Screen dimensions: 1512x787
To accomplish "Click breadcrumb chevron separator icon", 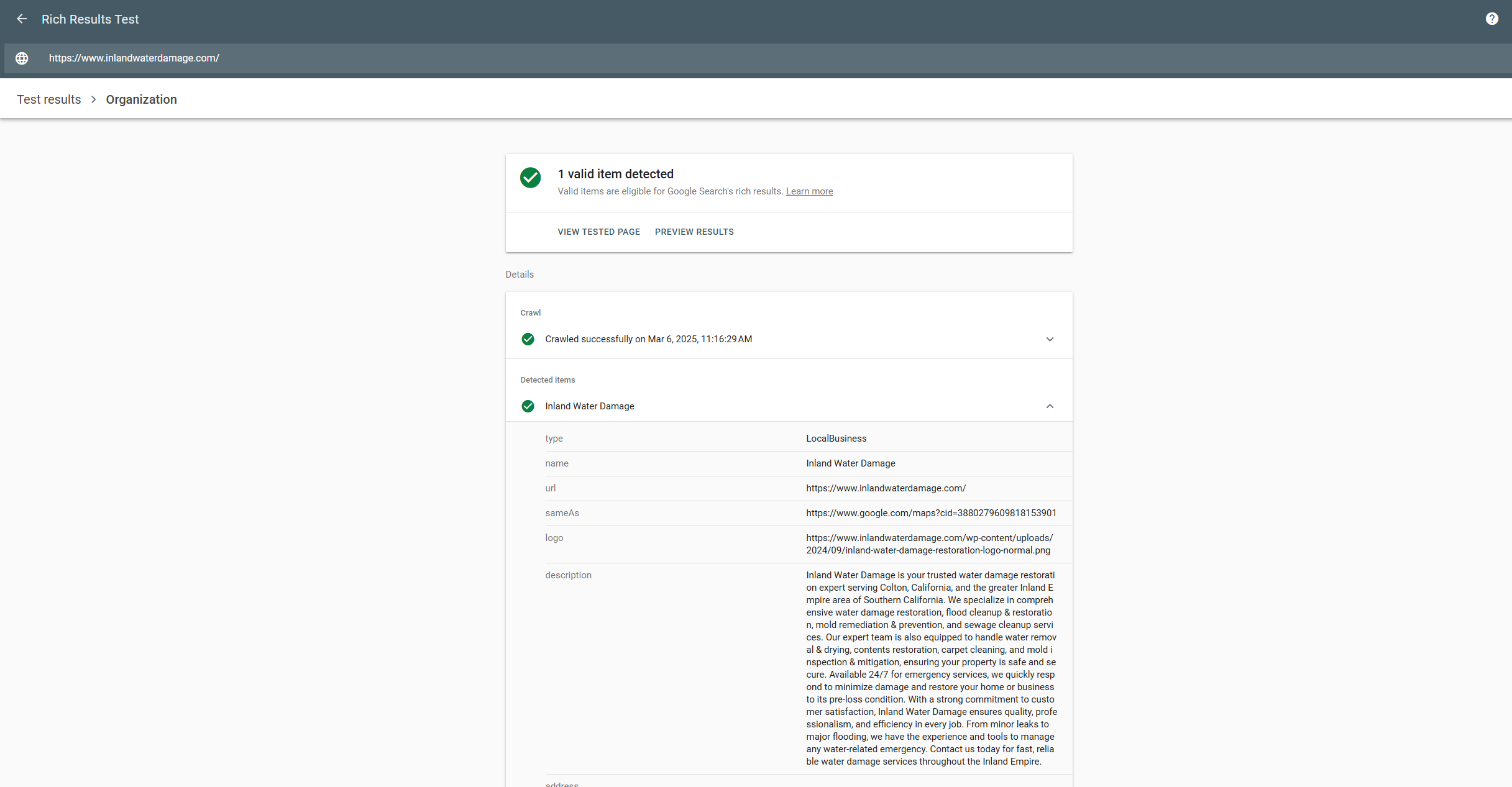I will click(x=93, y=99).
